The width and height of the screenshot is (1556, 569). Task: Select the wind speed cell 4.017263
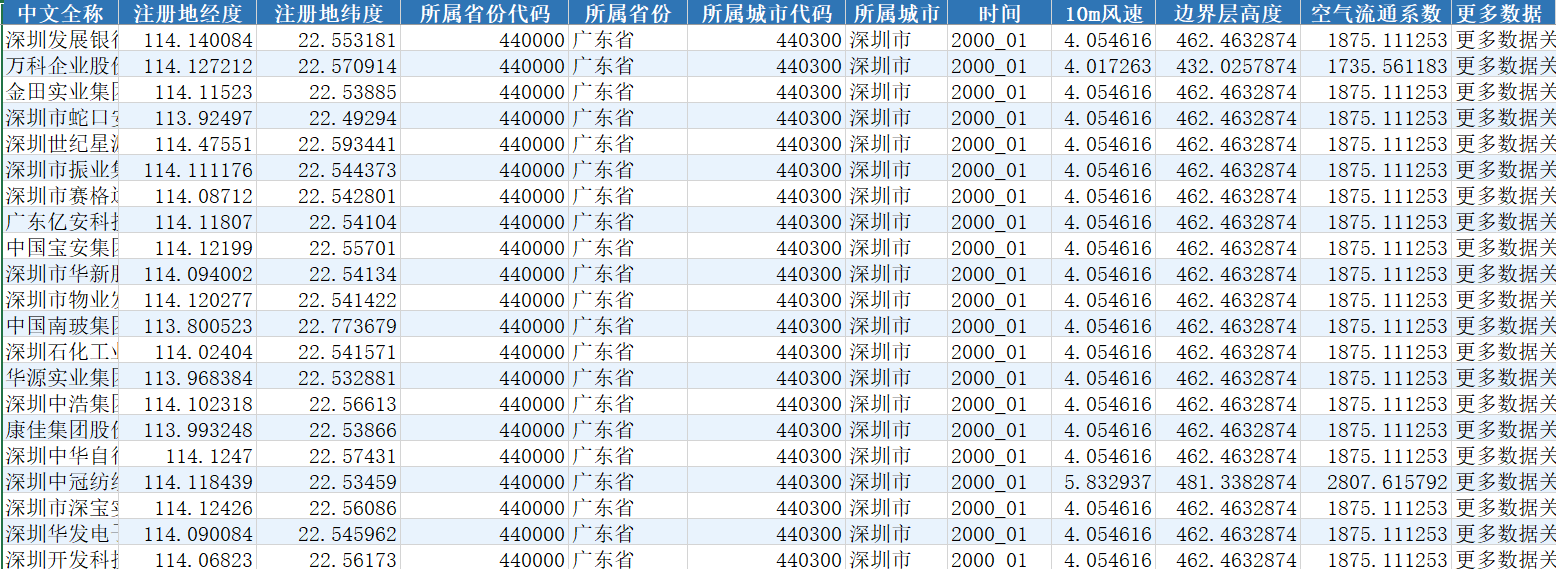[1104, 67]
